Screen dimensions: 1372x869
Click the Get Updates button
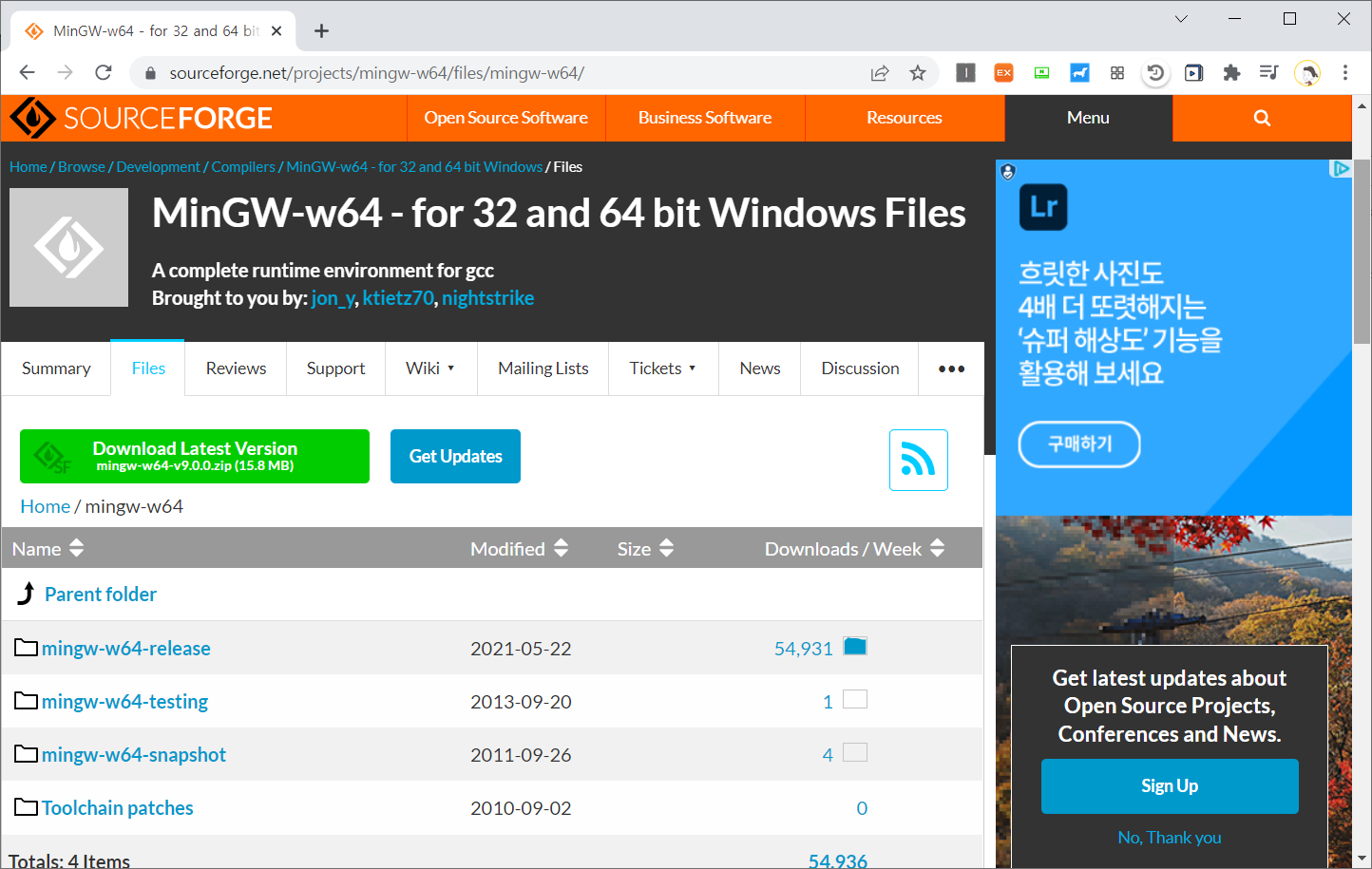[x=455, y=456]
